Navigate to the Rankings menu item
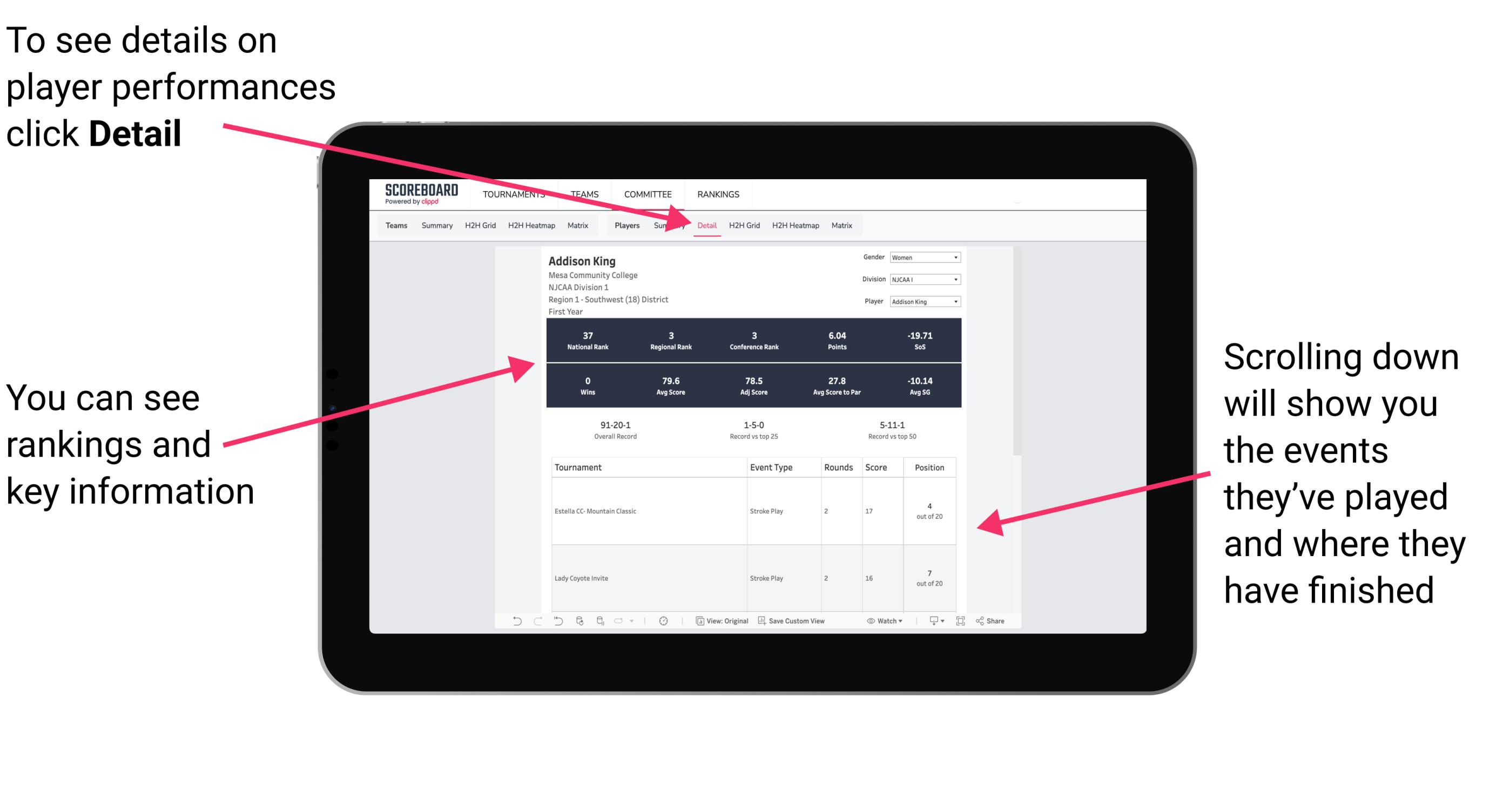The height and width of the screenshot is (812, 1510). click(x=717, y=194)
